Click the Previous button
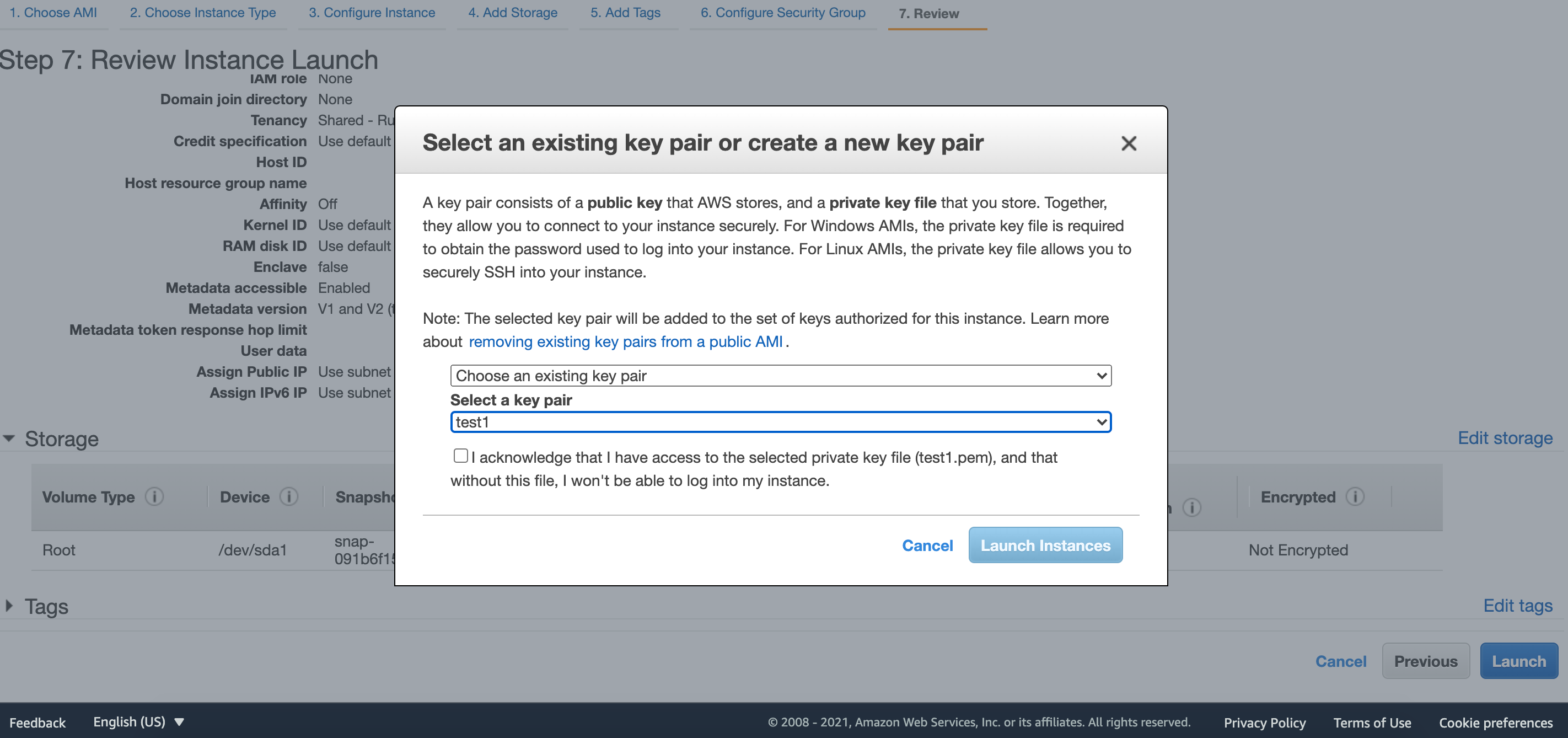Viewport: 1568px width, 738px height. click(x=1426, y=661)
